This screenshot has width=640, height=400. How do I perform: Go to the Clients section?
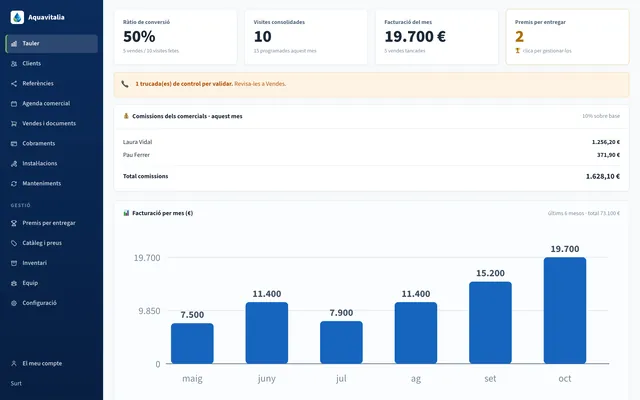point(52,64)
